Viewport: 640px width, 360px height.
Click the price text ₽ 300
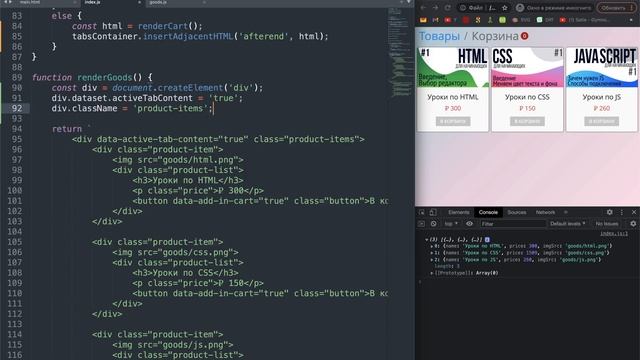453,109
